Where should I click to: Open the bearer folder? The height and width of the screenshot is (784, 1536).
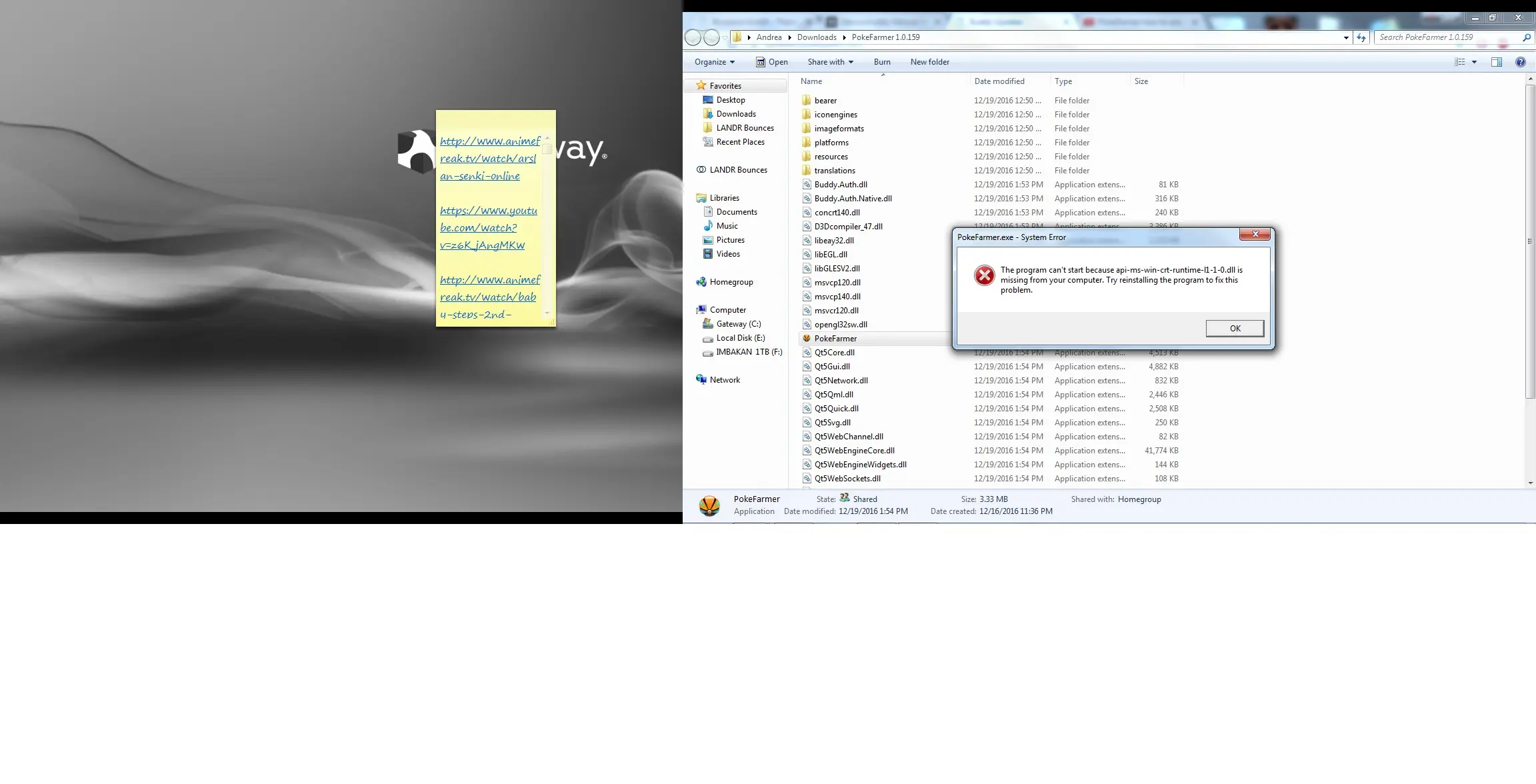(825, 101)
